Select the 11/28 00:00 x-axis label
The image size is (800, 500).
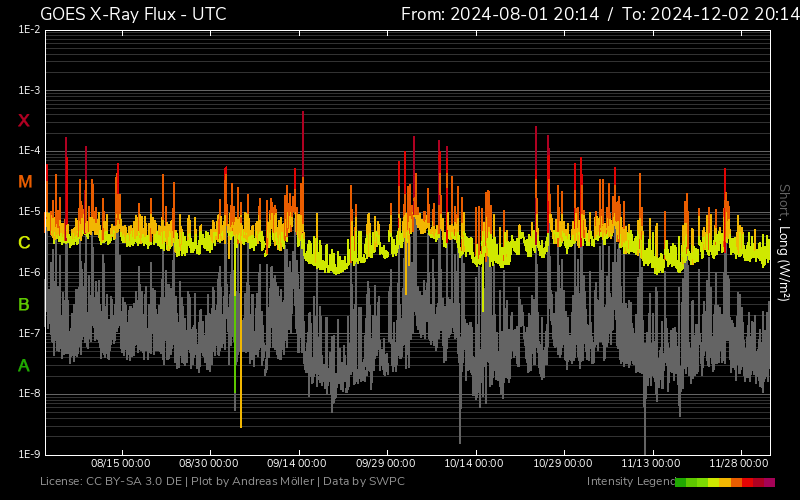click(x=740, y=463)
